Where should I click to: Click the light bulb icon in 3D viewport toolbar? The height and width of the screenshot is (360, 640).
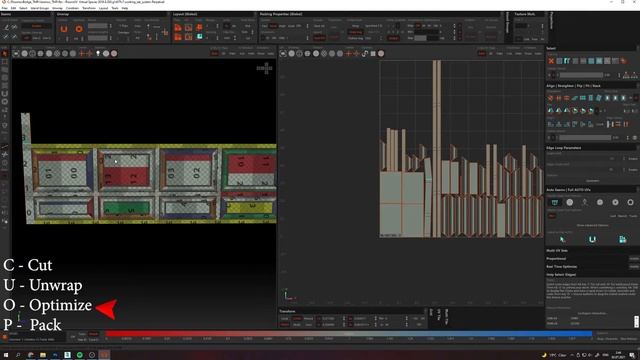98,53
